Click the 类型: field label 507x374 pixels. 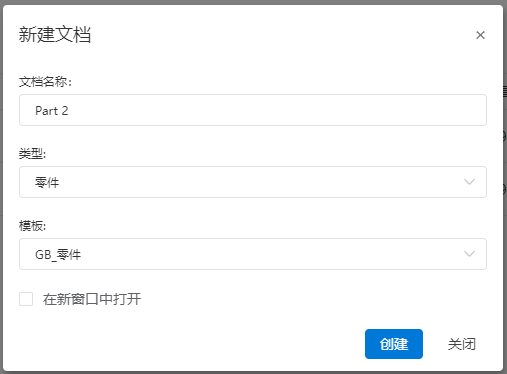[x=32, y=154]
